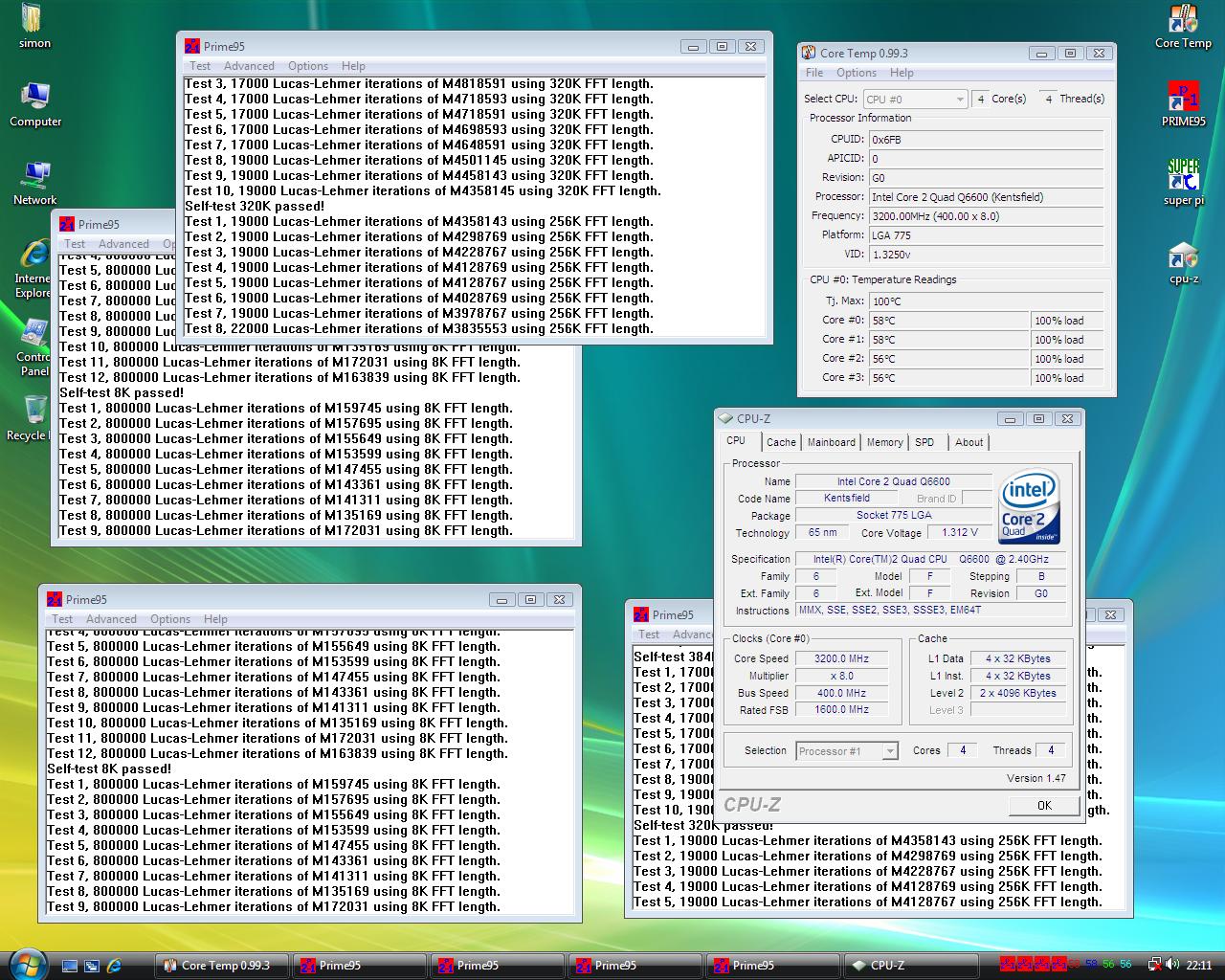Click the Windows Start orb
1225x980 pixels.
26,964
